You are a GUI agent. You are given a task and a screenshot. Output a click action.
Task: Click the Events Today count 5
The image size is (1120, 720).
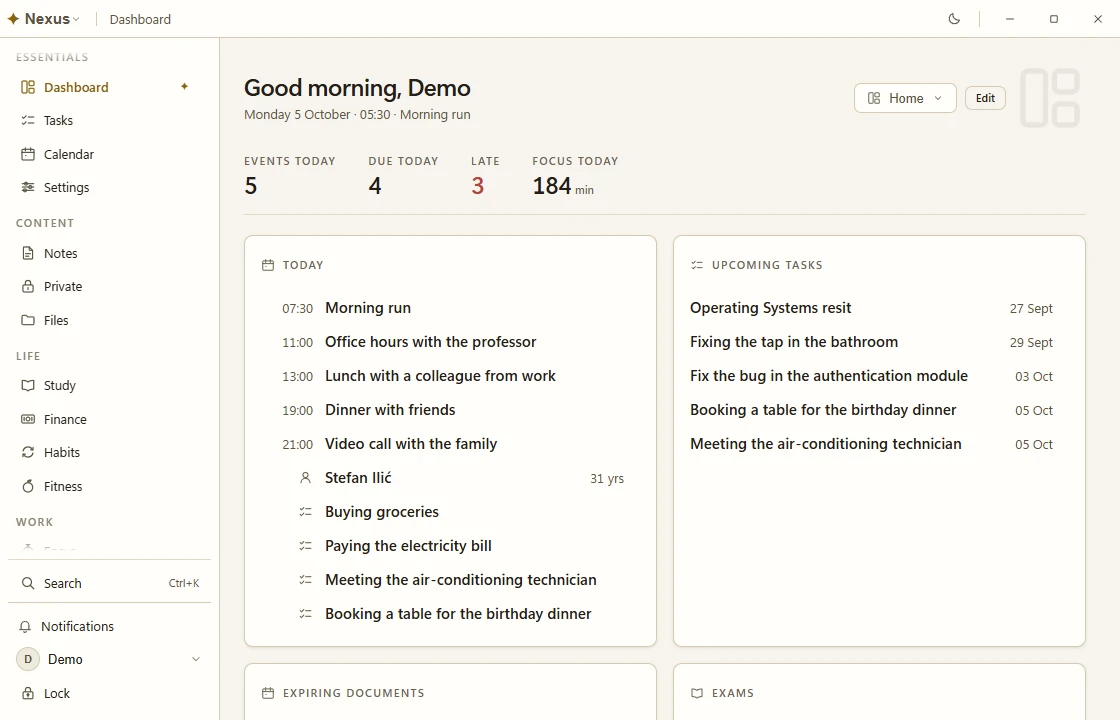click(251, 186)
